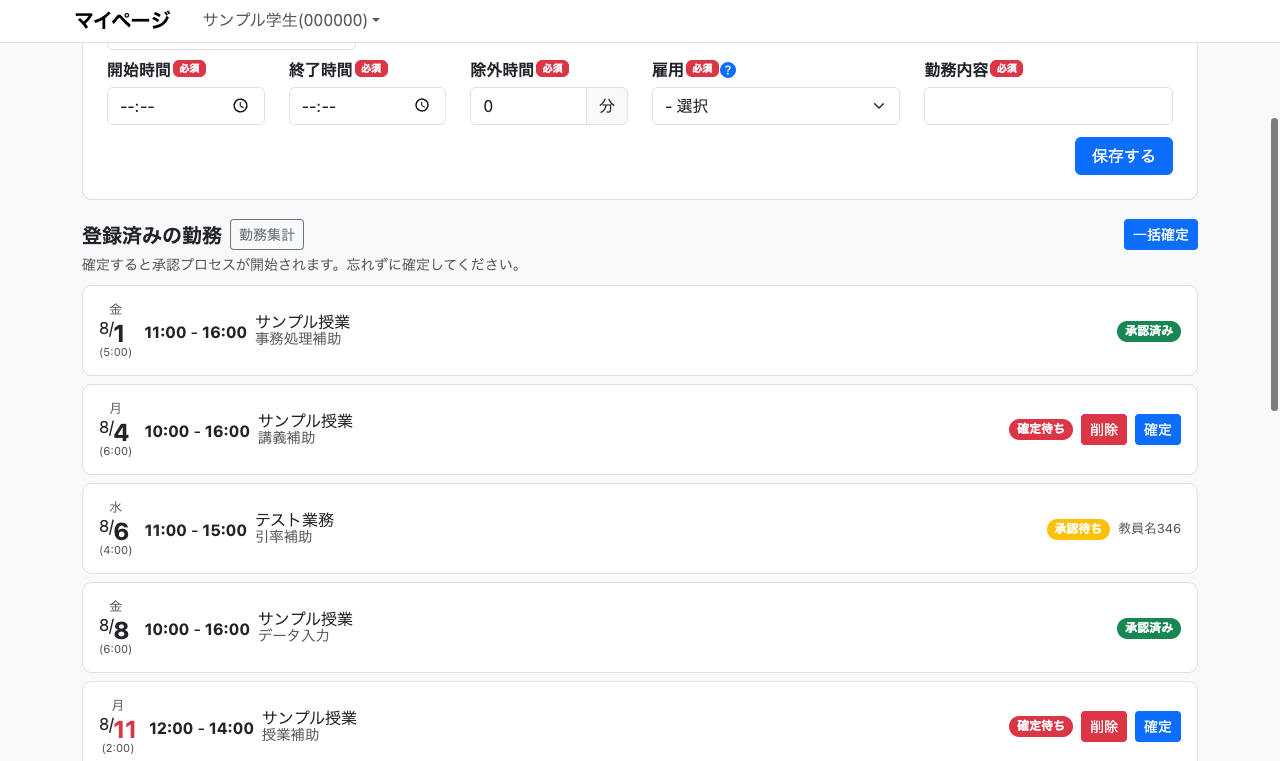Viewport: 1280px width, 761px height.
Task: Click the 一括確定 button
Action: pos(1161,235)
